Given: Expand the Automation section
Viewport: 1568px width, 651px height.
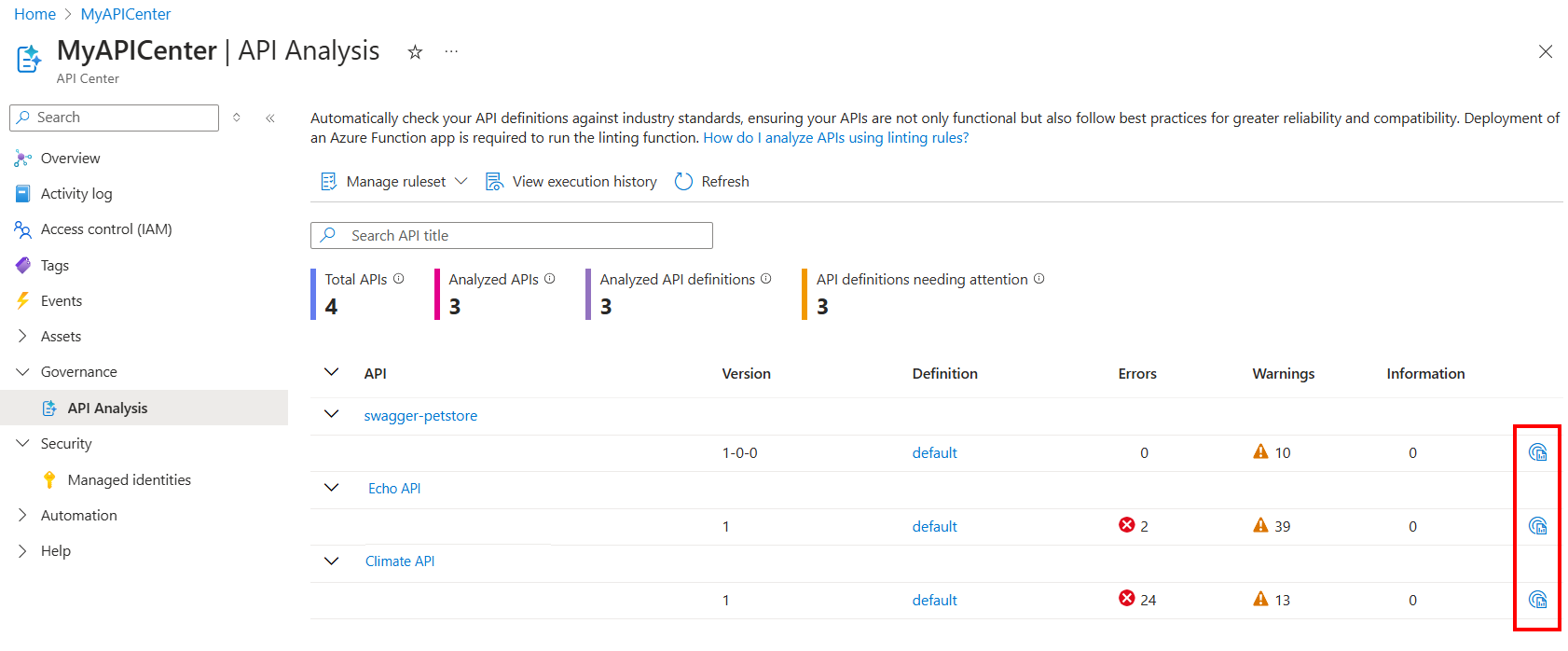Looking at the screenshot, I should (x=22, y=515).
